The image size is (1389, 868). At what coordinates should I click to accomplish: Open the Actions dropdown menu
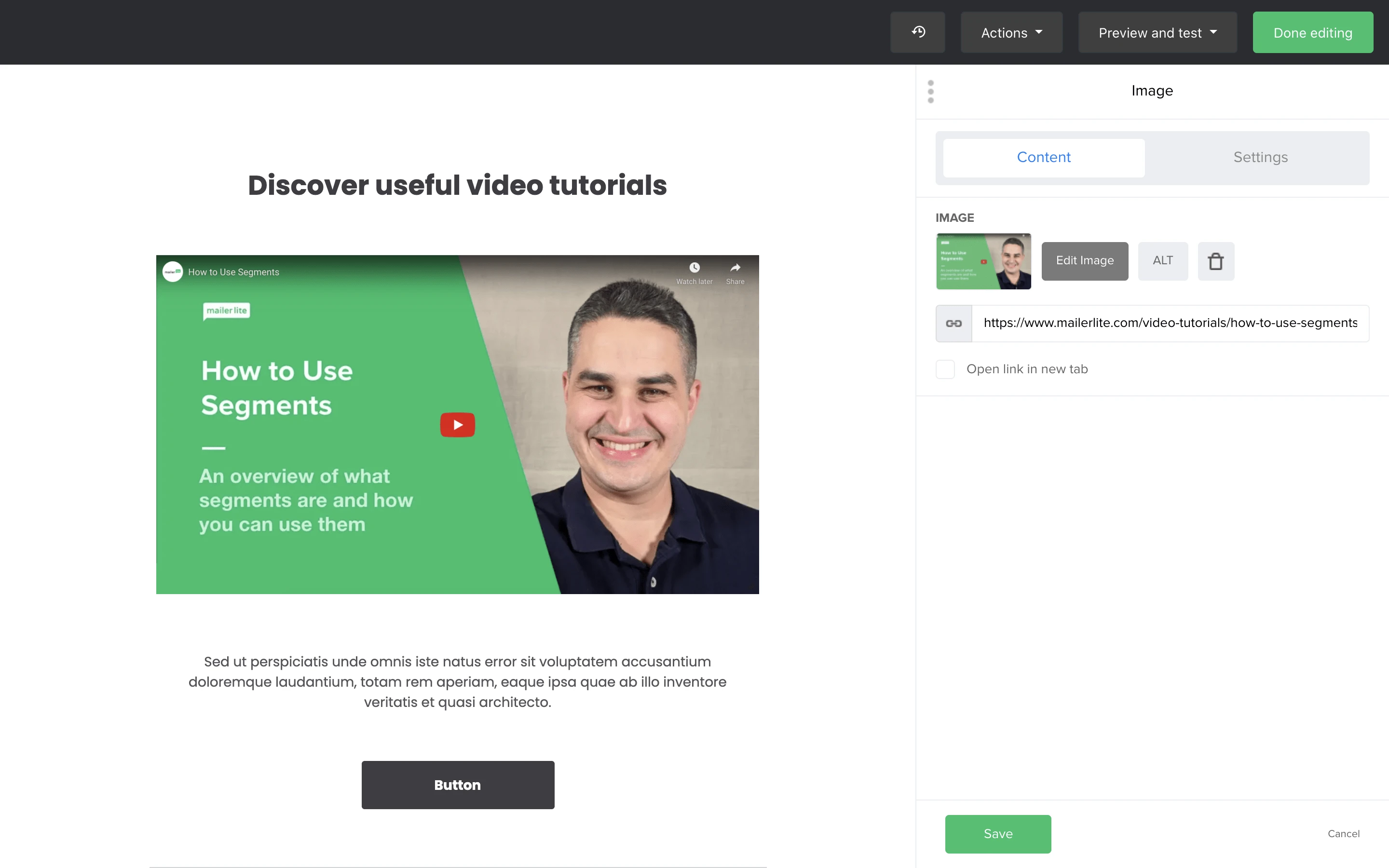1011,33
